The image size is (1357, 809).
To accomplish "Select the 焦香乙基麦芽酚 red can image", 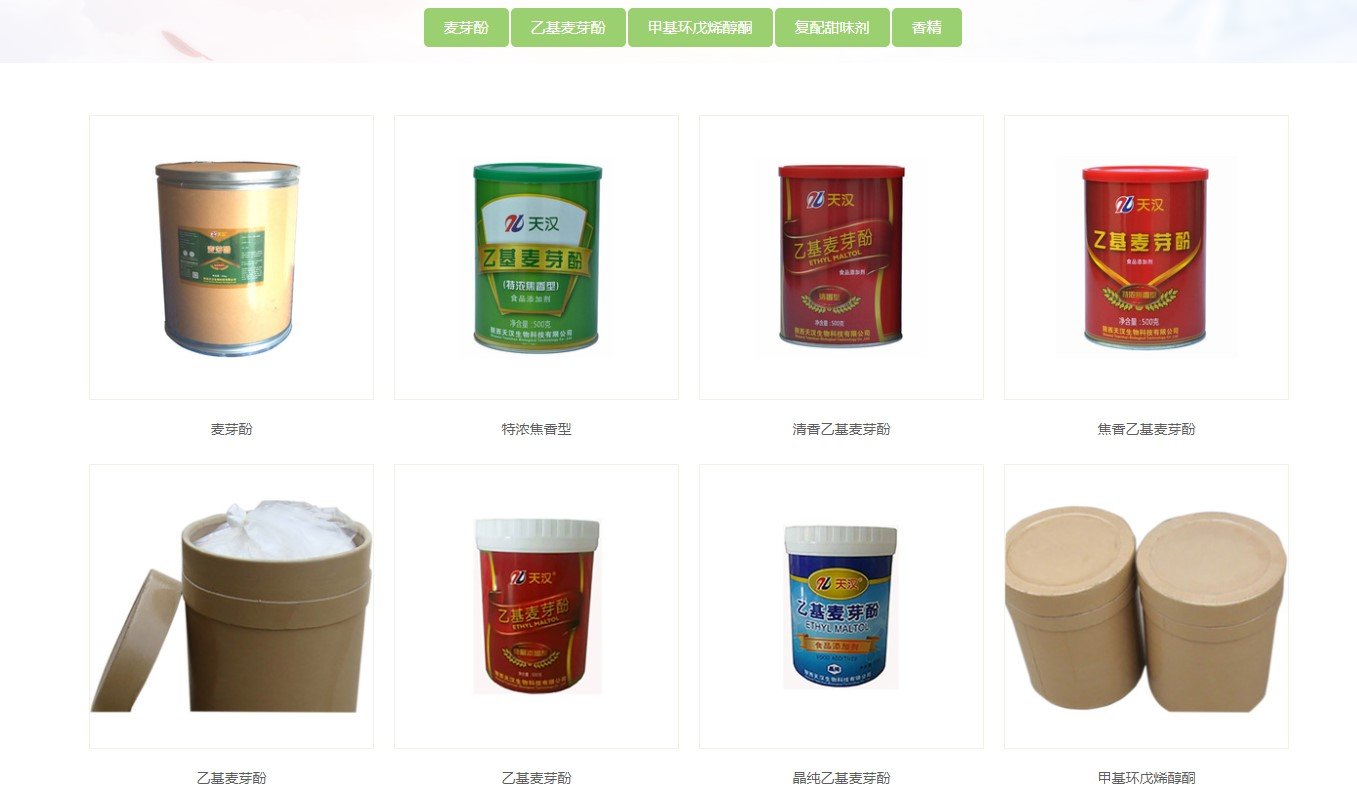I will coord(1146,257).
